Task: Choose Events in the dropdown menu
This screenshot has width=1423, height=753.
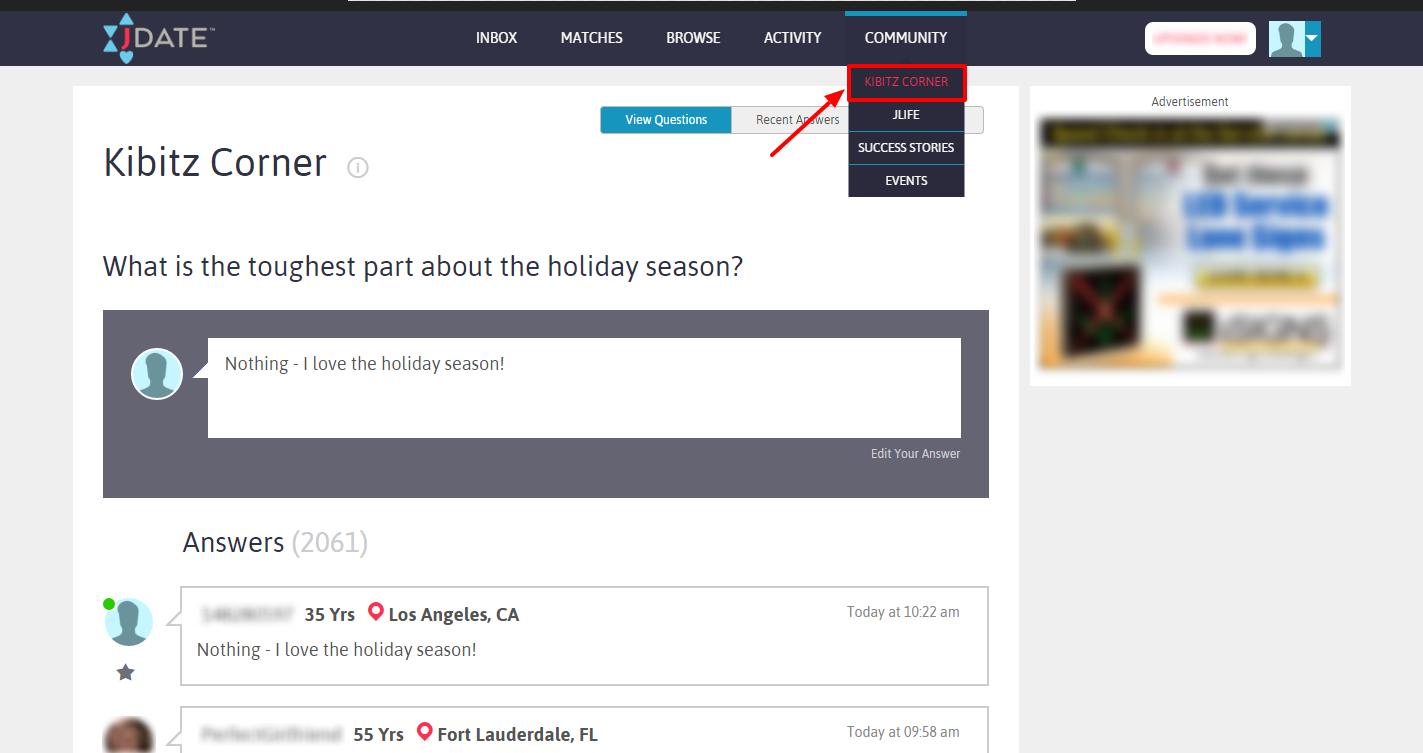Action: (906, 181)
